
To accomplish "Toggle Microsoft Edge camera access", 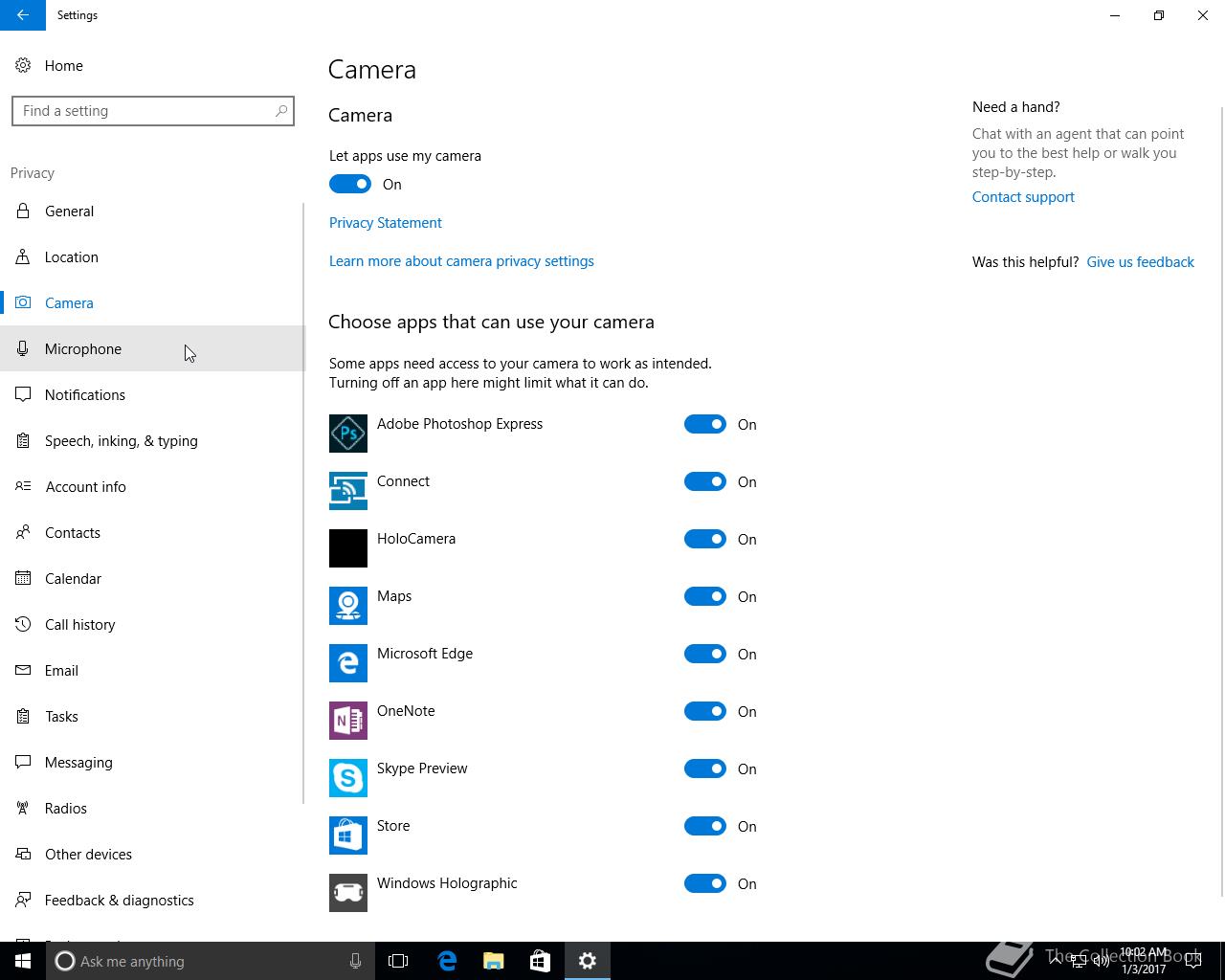I will tap(705, 654).
